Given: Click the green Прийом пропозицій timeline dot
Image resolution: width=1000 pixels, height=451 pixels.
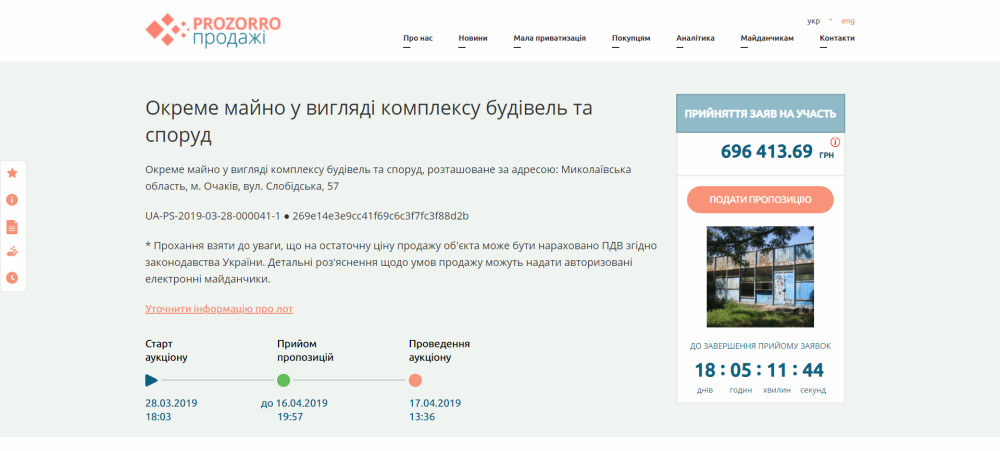Looking at the screenshot, I should coord(283,380).
